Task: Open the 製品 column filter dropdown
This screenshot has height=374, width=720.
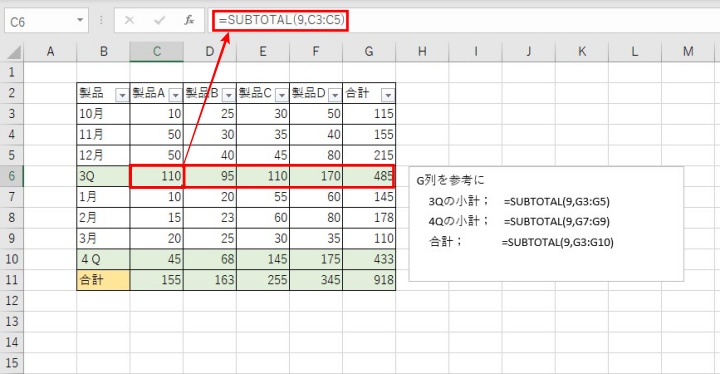Action: (x=122, y=95)
